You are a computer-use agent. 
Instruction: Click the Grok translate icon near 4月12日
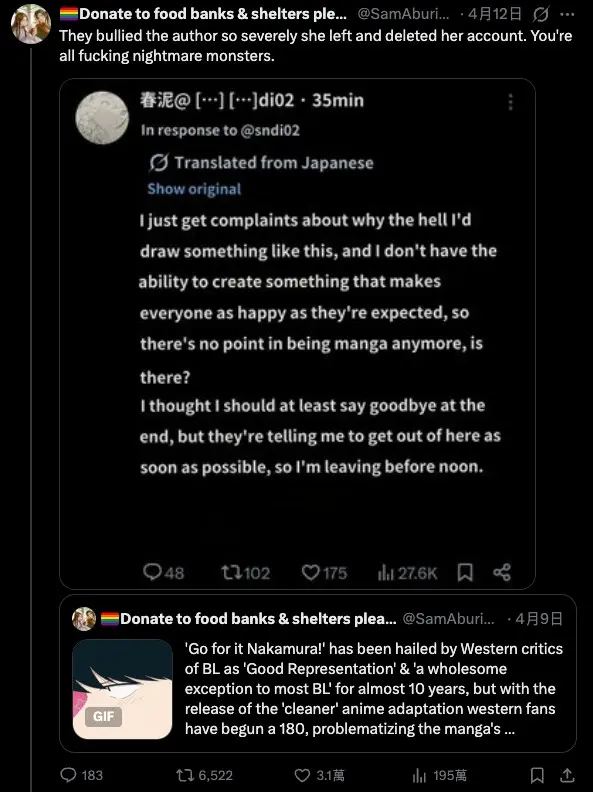pyautogui.click(x=540, y=15)
